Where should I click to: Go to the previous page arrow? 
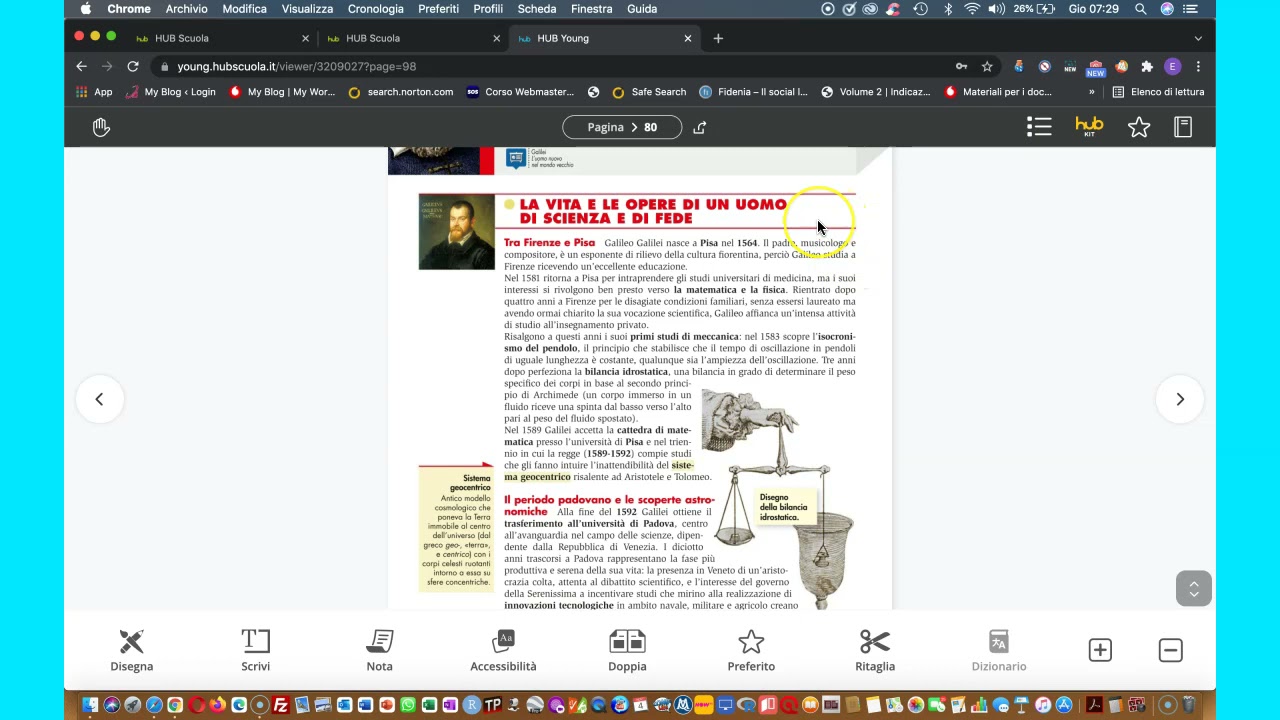[99, 399]
